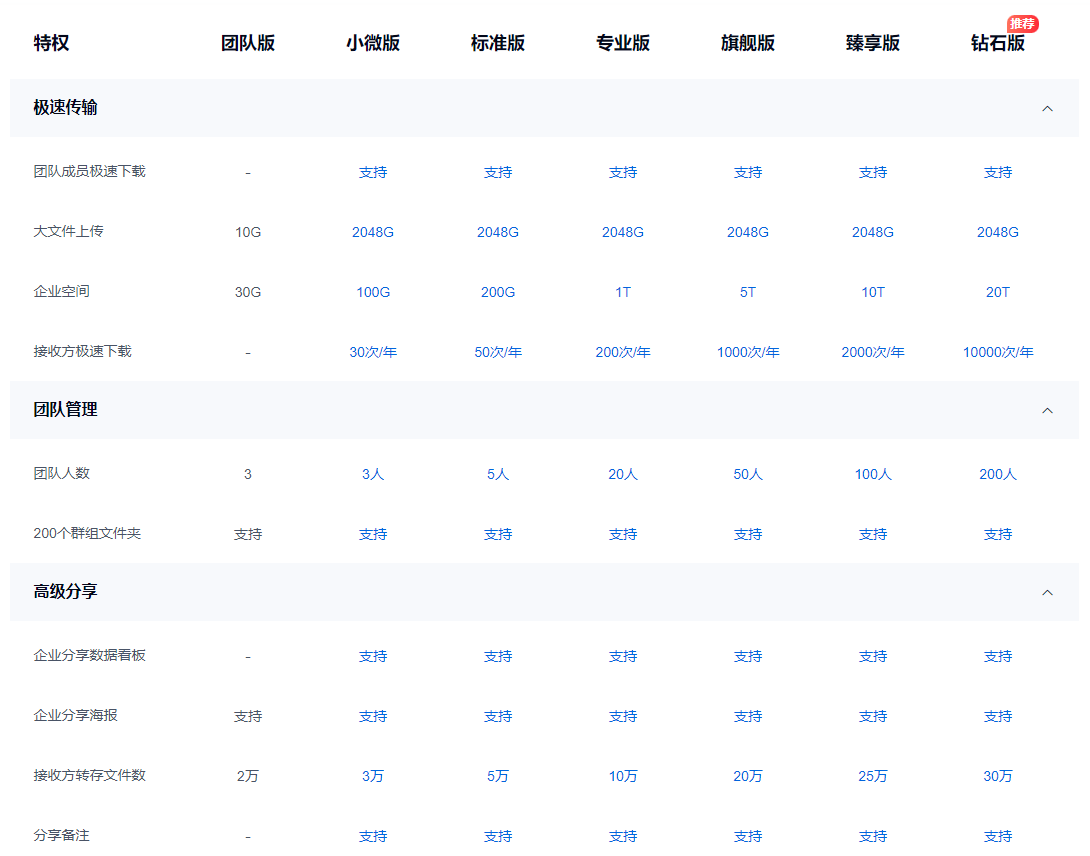Collapse the 极速传输 section chevron
The image size is (1090, 856).
click(1047, 108)
